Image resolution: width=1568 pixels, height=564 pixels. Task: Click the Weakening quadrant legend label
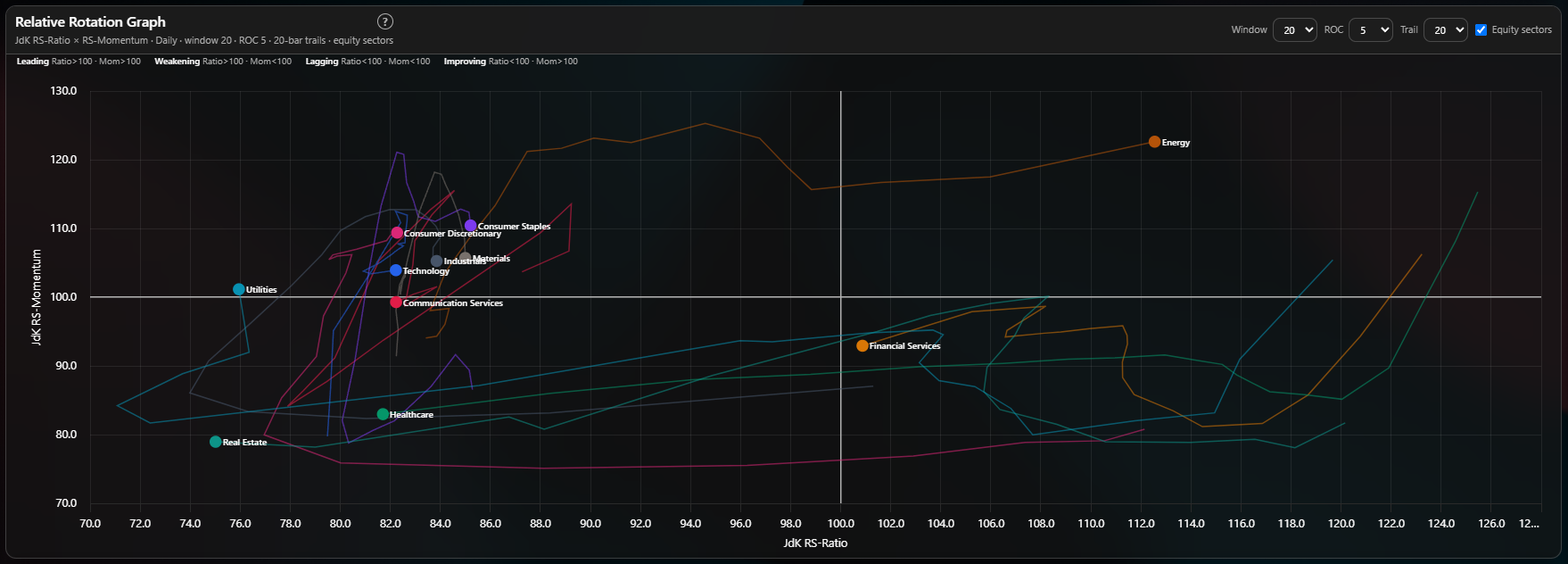223,62
